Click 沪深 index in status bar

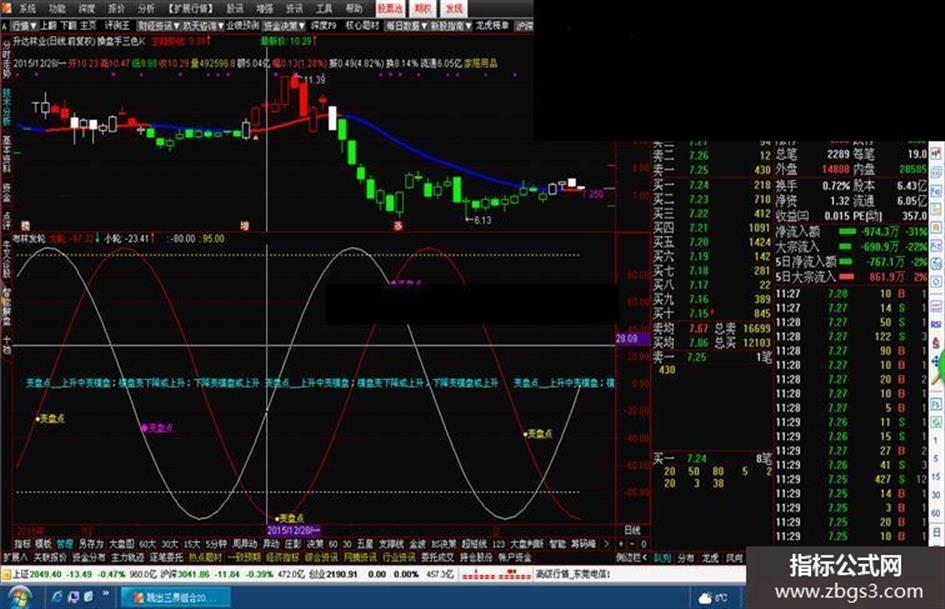coord(168,574)
